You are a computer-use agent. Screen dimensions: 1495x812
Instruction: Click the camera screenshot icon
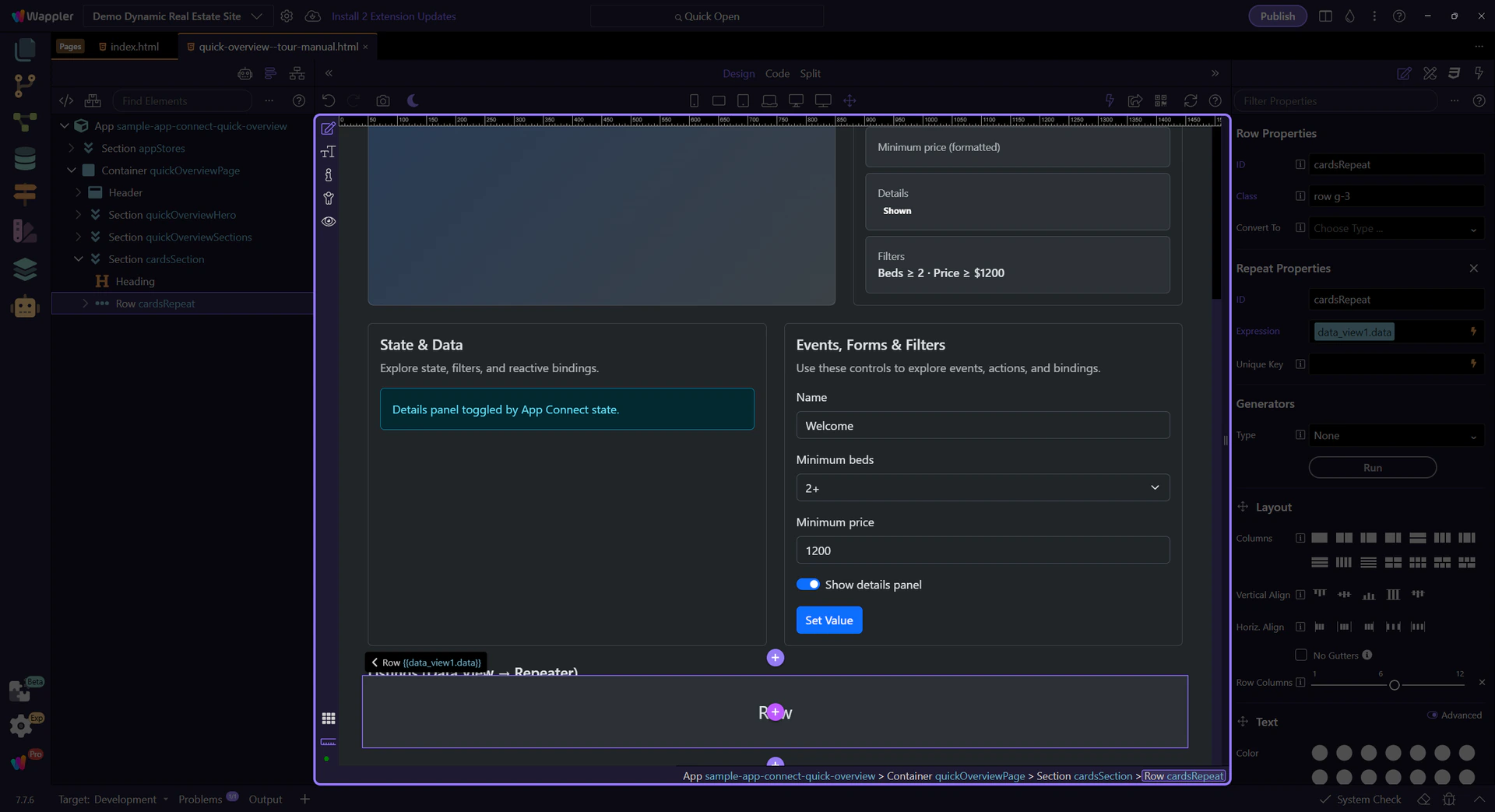click(x=382, y=100)
